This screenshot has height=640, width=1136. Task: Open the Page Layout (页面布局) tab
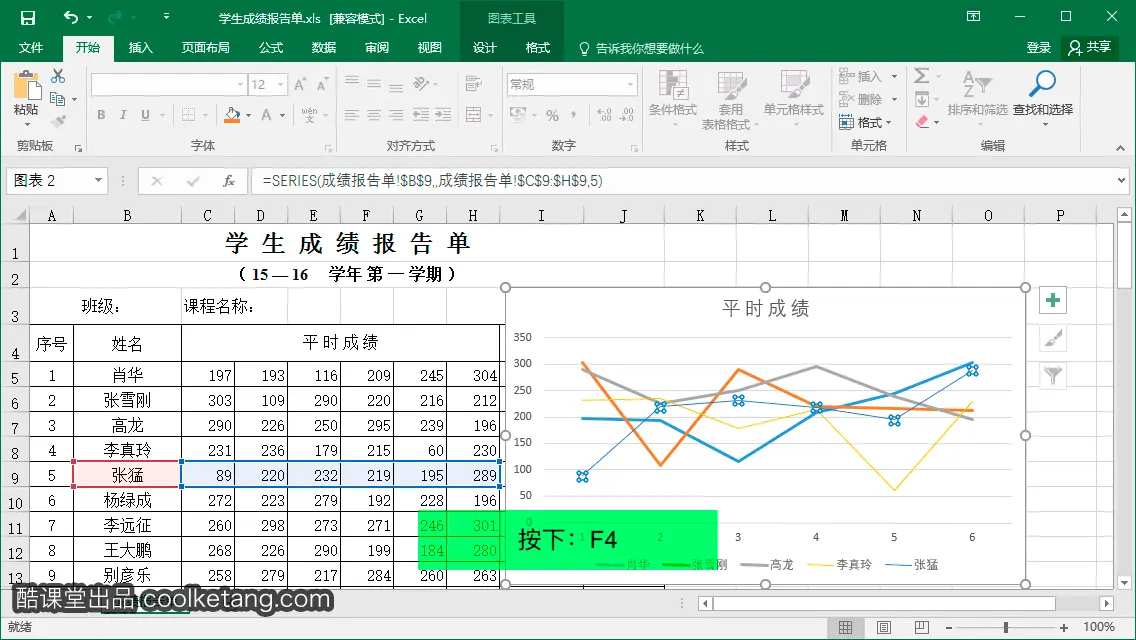click(206, 48)
